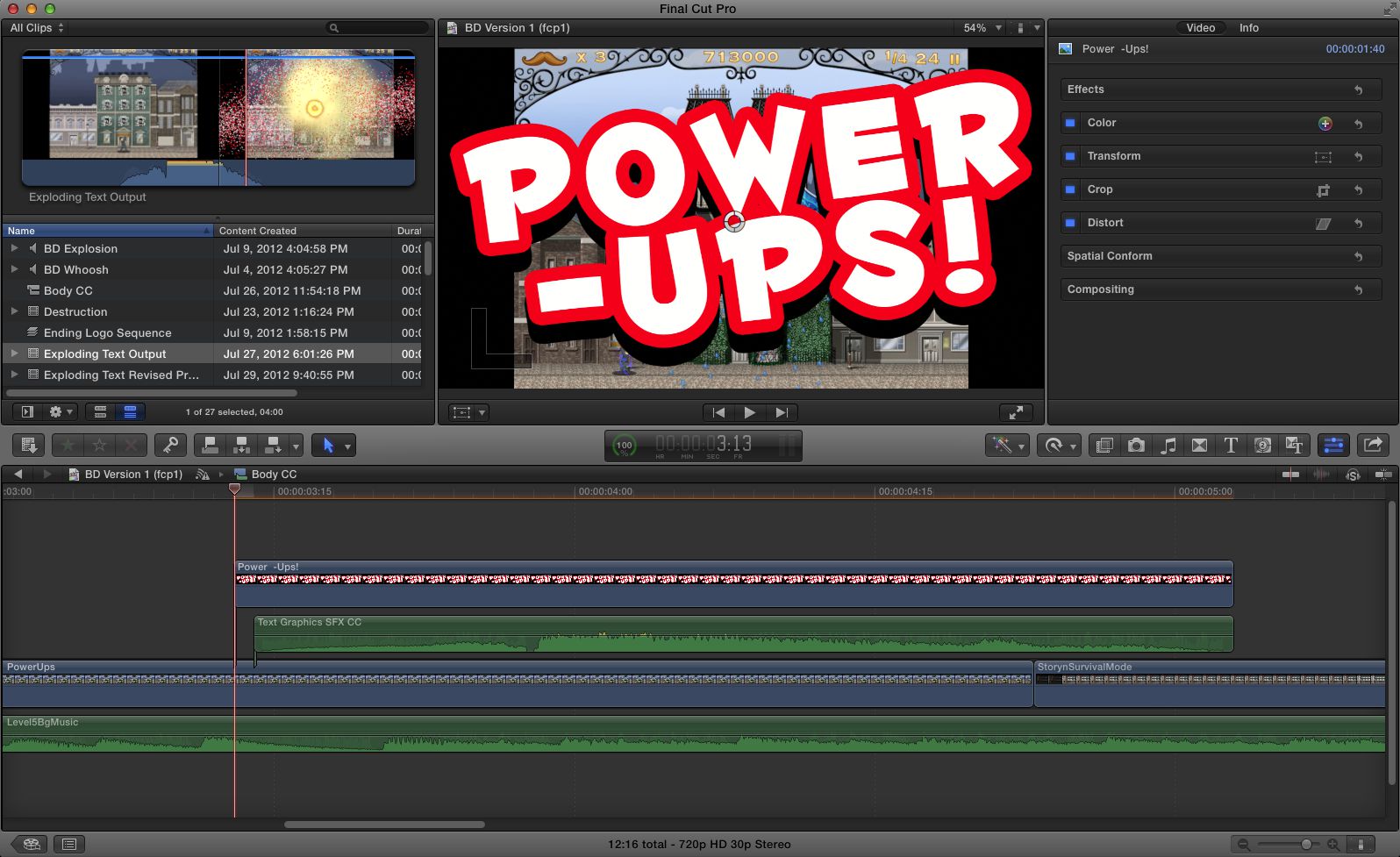Image resolution: width=1400 pixels, height=857 pixels.
Task: Reset the Effects section arrow
Action: point(1358,89)
